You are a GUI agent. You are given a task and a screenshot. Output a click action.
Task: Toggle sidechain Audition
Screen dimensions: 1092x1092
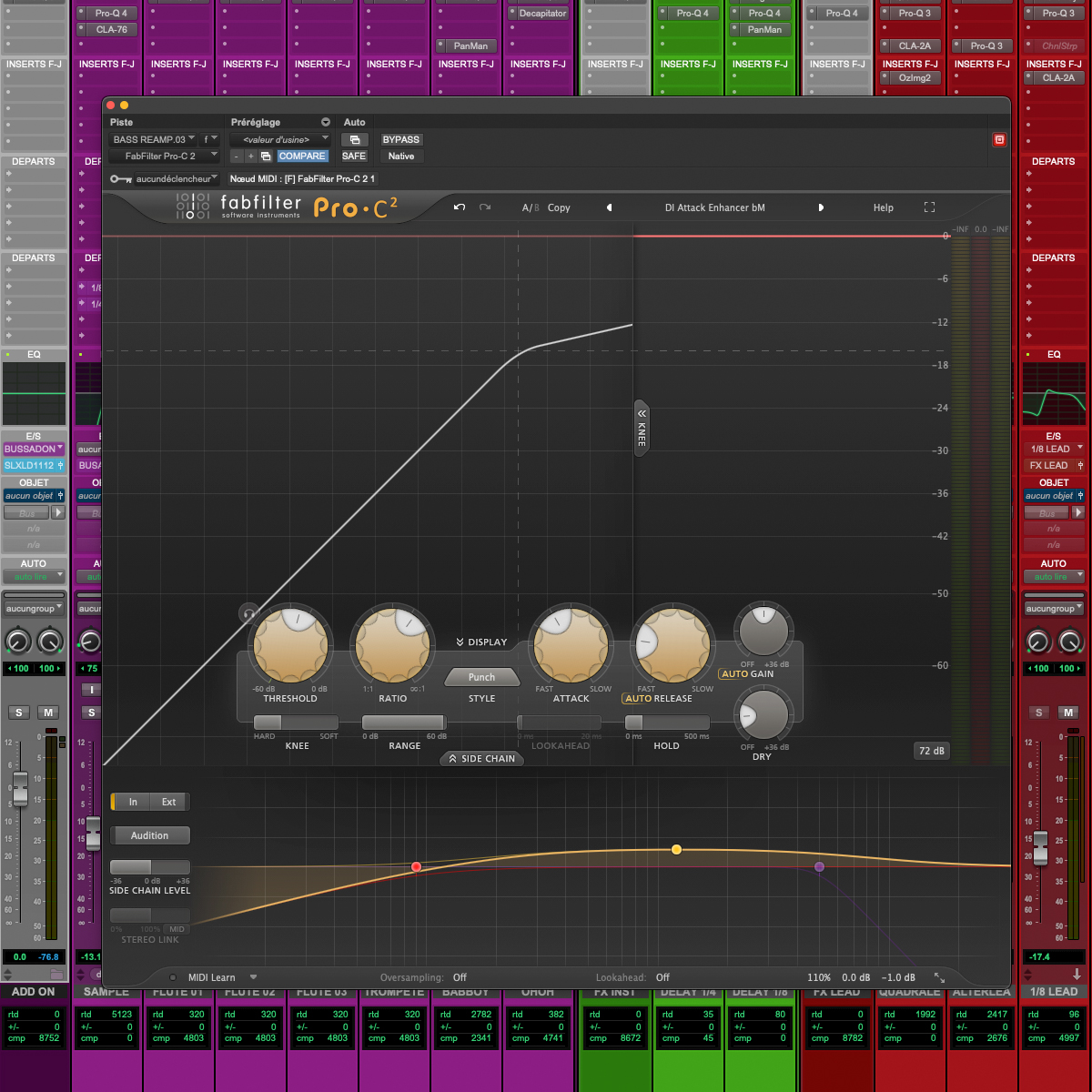pyautogui.click(x=149, y=835)
